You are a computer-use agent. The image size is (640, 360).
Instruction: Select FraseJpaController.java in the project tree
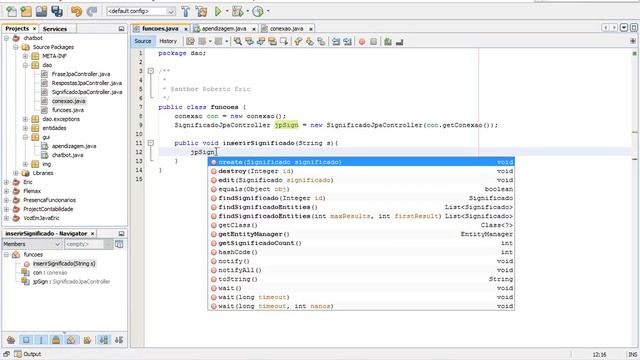[81, 74]
